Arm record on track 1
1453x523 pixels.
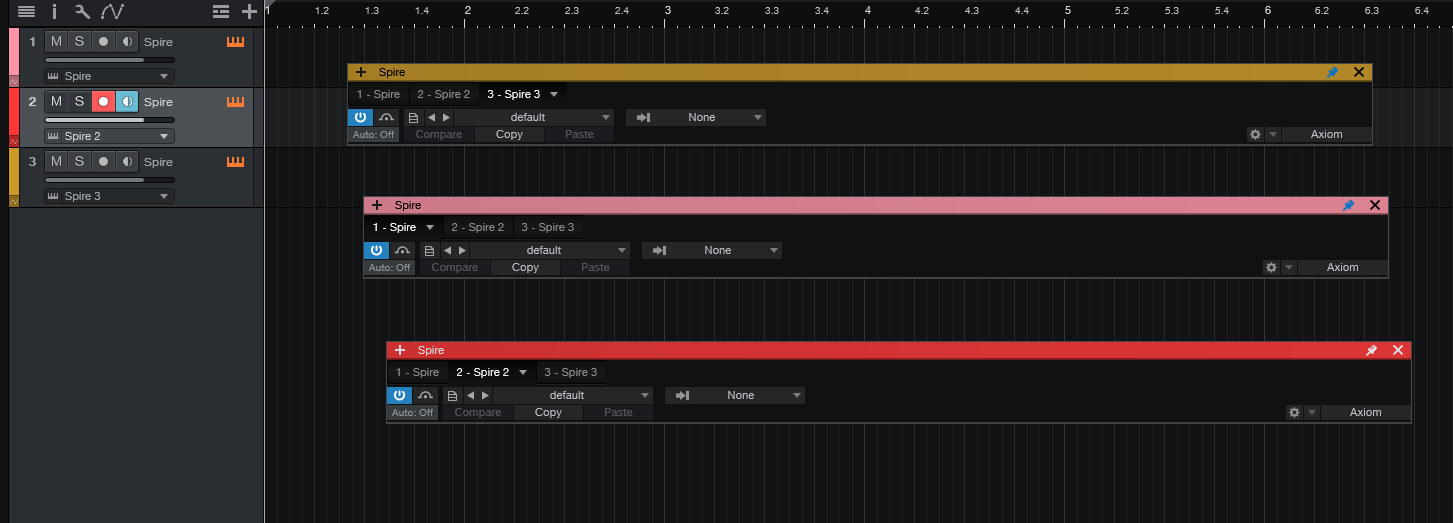click(x=102, y=42)
